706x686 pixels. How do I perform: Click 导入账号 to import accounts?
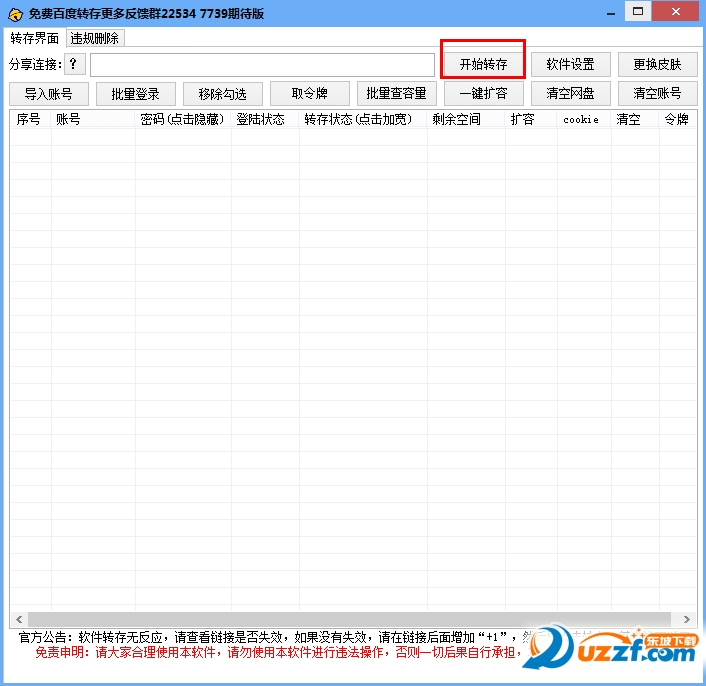pyautogui.click(x=49, y=94)
